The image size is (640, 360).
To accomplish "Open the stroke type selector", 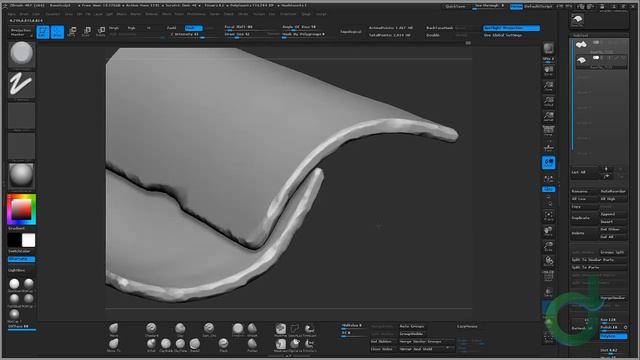I will coord(22,85).
